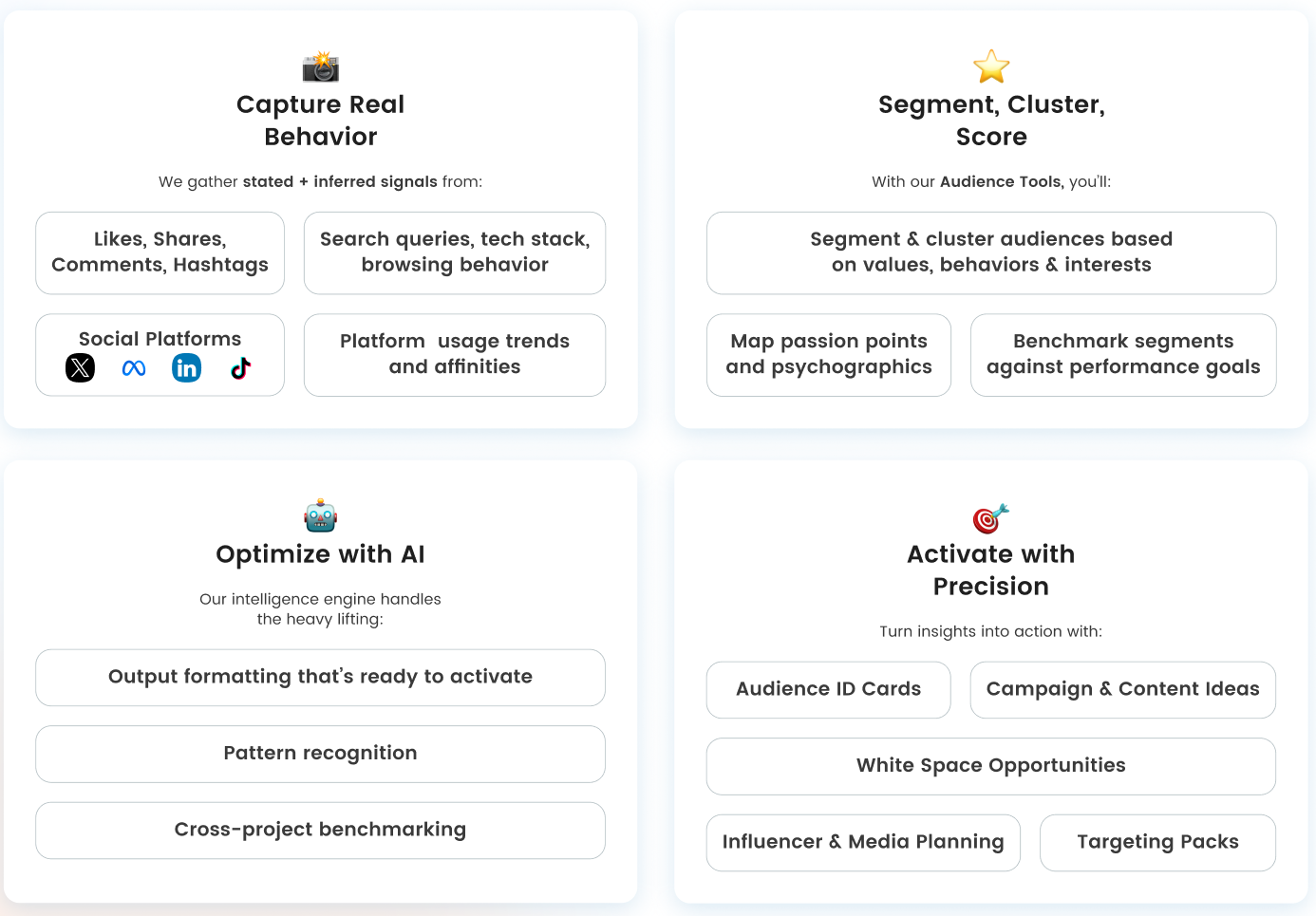Open Cross-project benchmarking
Image resolution: width=1316 pixels, height=916 pixels.
321,831
